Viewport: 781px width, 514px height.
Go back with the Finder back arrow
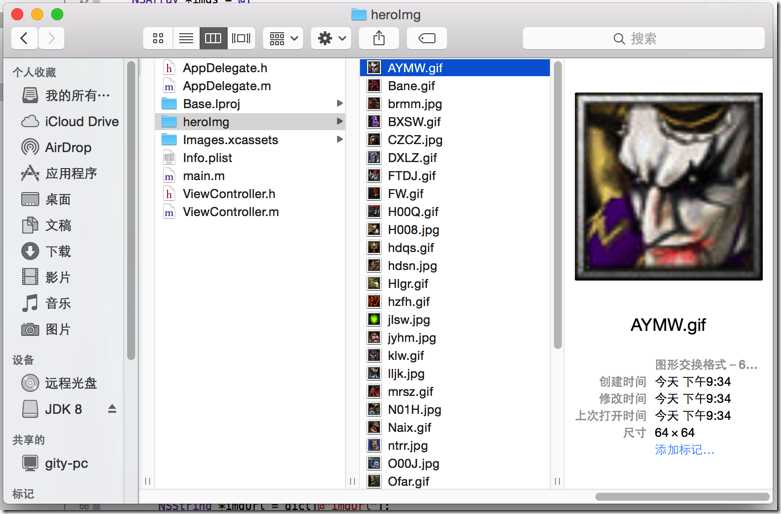click(24, 38)
